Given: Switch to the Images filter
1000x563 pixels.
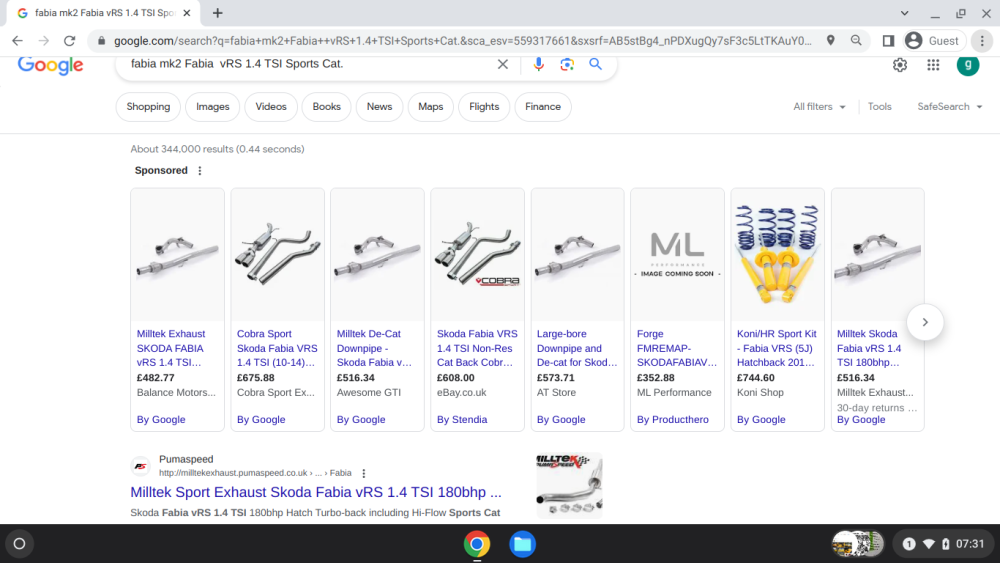Looking at the screenshot, I should tap(212, 106).
